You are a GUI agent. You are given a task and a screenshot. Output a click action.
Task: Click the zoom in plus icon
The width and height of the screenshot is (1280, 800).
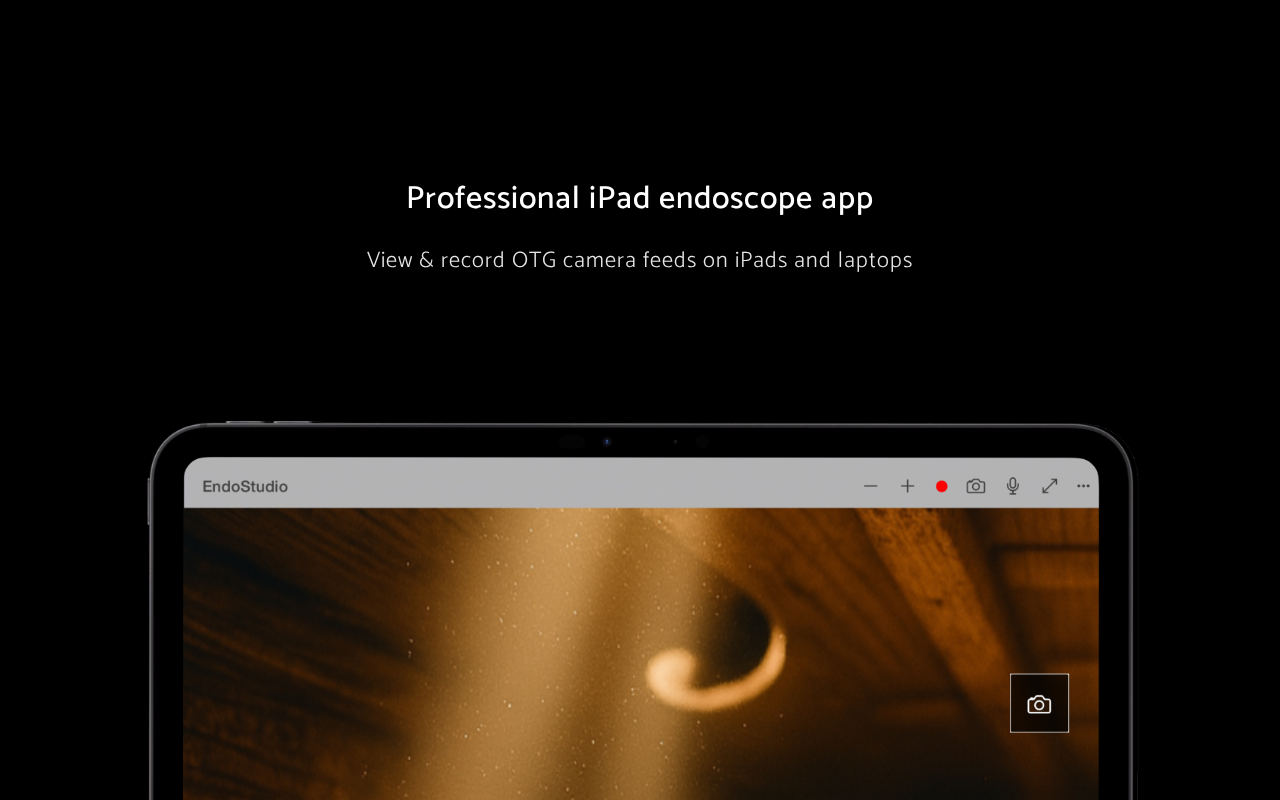tap(907, 486)
